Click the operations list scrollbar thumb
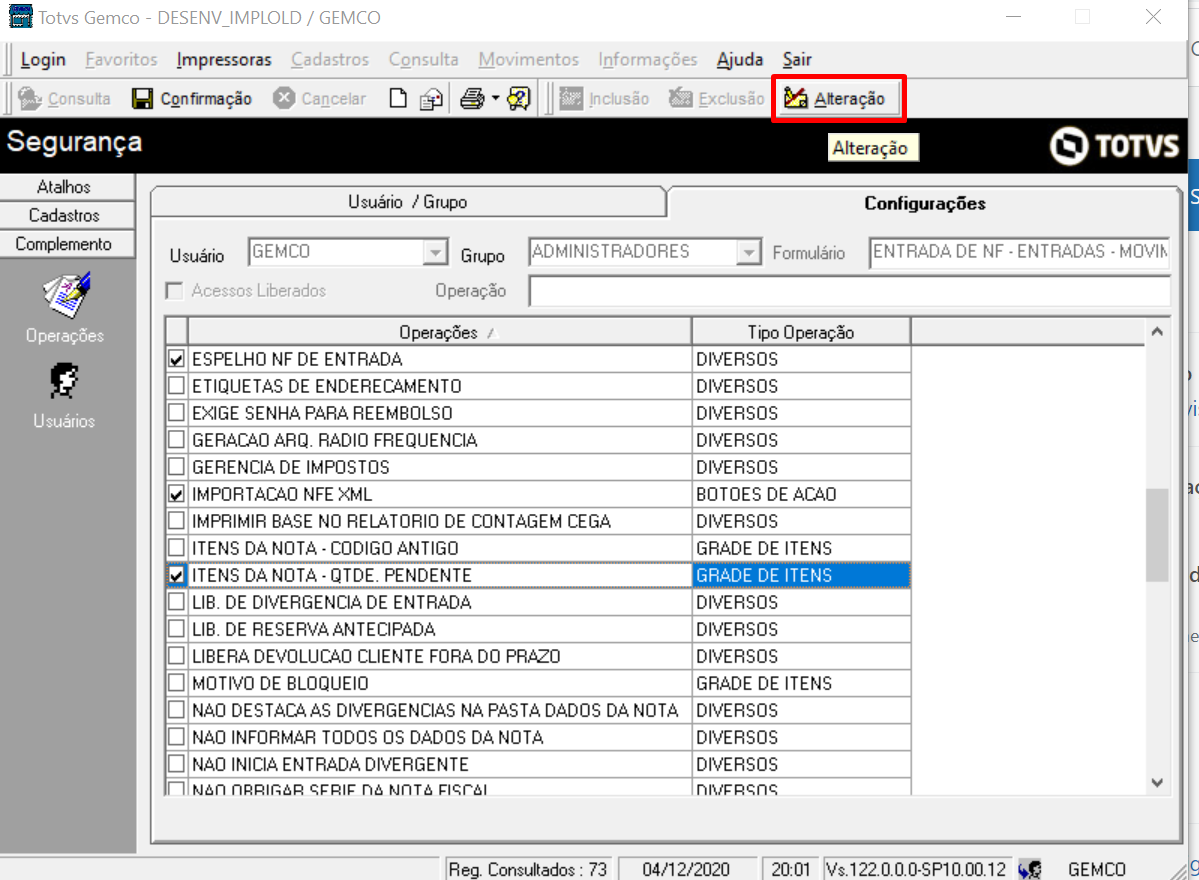The height and width of the screenshot is (880, 1199). pyautogui.click(x=1157, y=535)
